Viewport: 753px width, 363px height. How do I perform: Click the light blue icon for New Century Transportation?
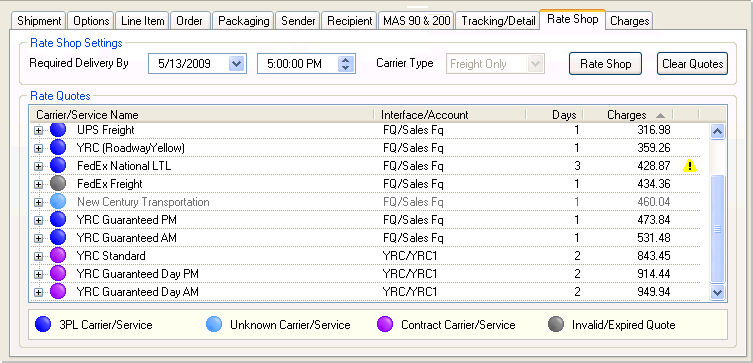point(58,202)
